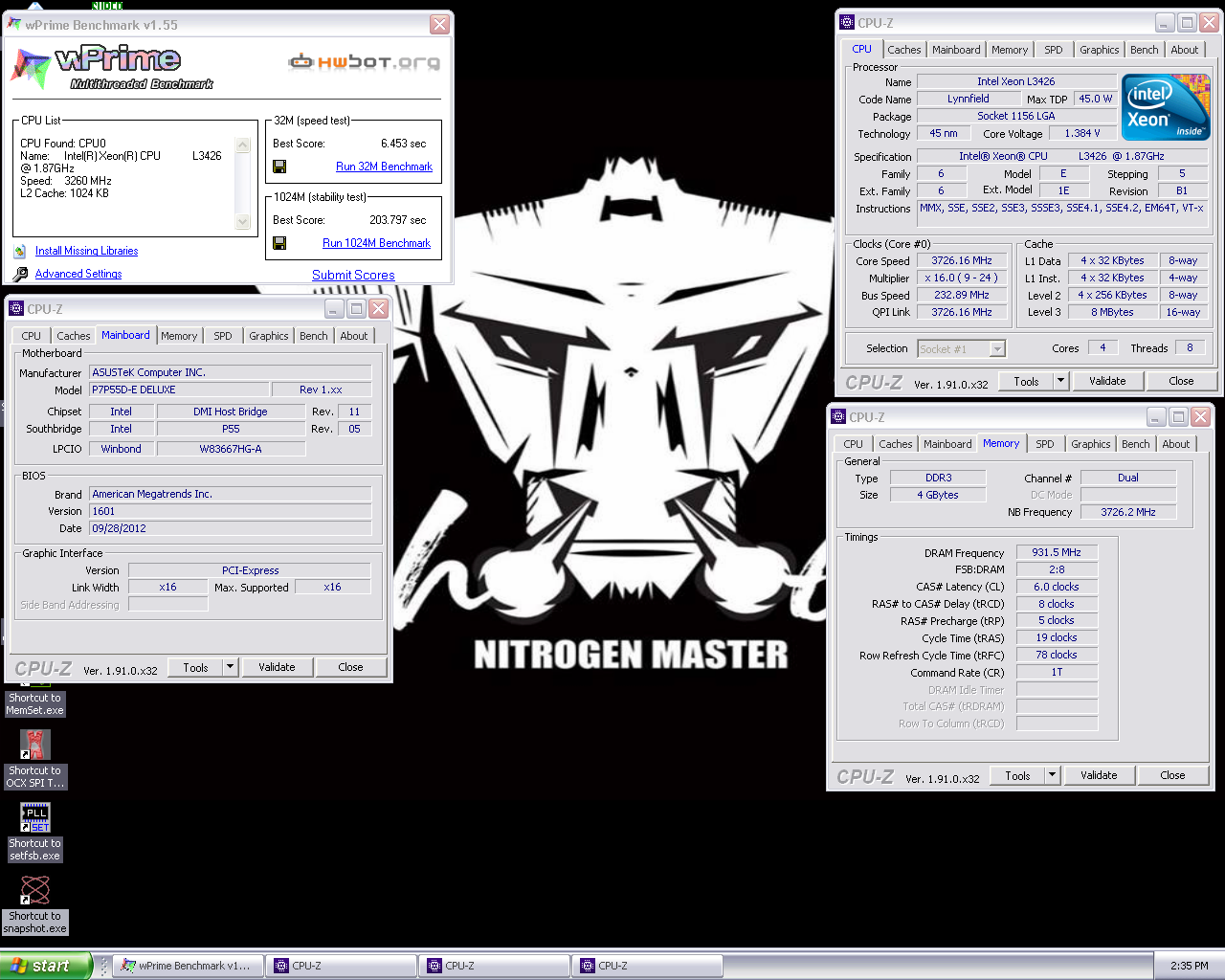The width and height of the screenshot is (1225, 980).
Task: Switch to wPrime Benchmark in the taskbar
Action: [187, 966]
